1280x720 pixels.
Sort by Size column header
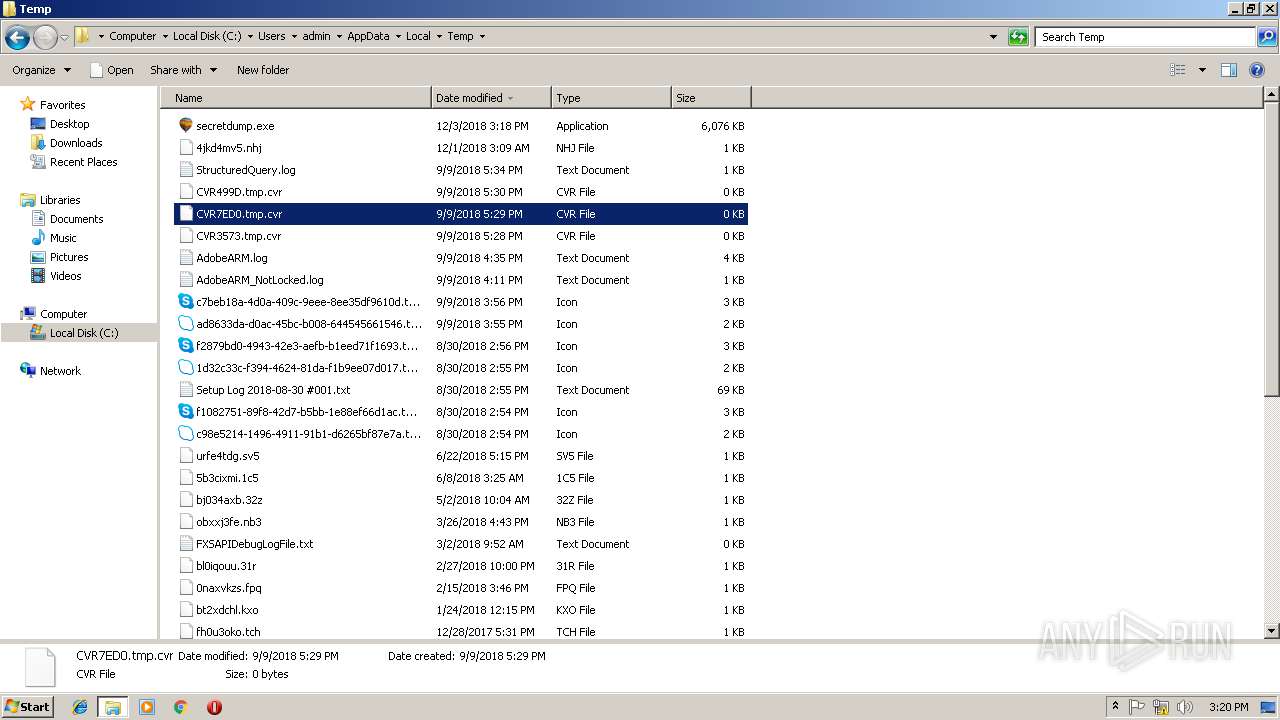(711, 98)
